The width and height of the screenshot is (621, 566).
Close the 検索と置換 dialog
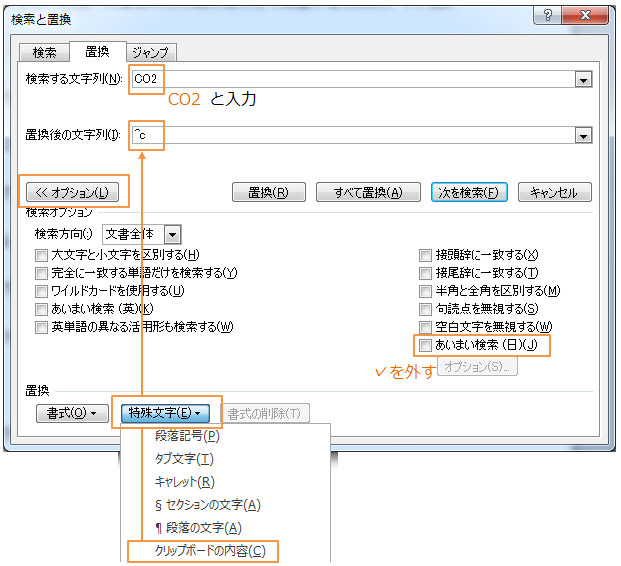[x=585, y=15]
